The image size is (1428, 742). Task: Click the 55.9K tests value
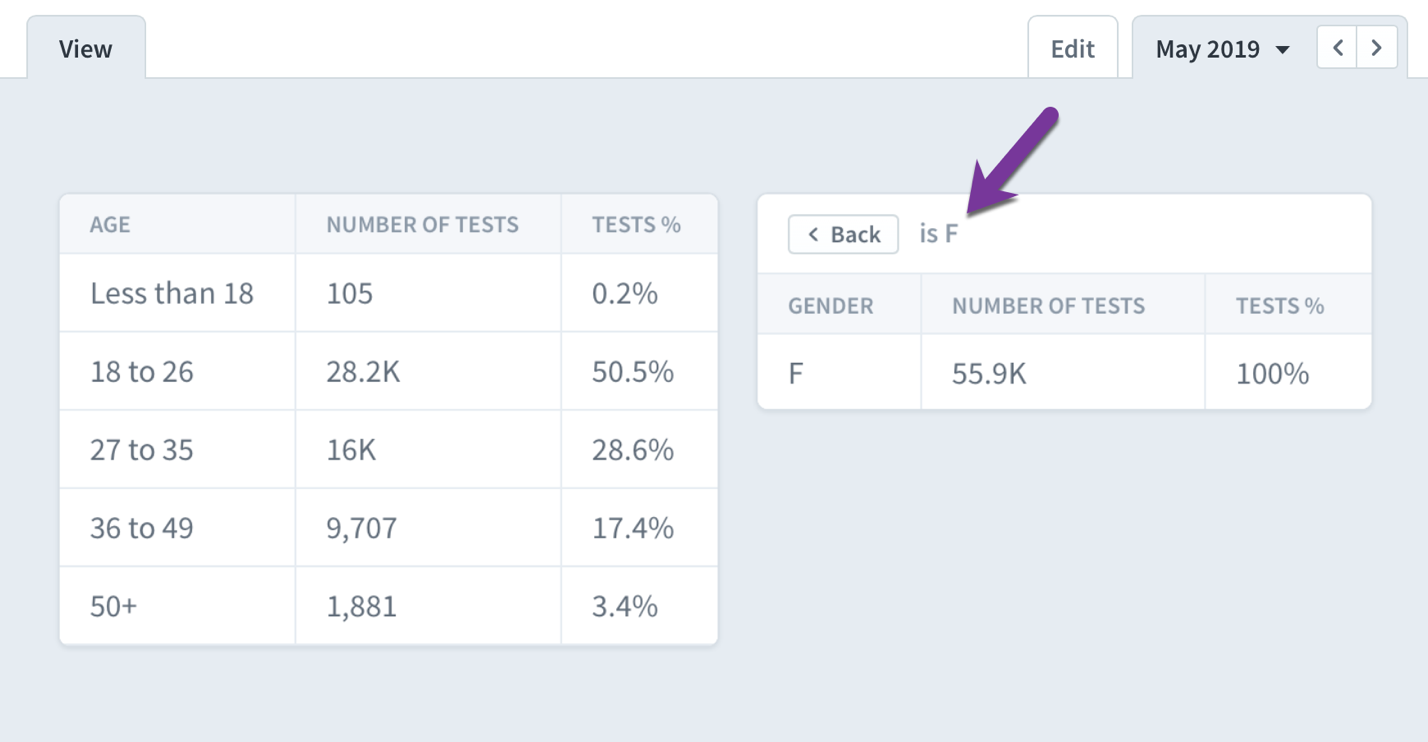pyautogui.click(x=989, y=374)
